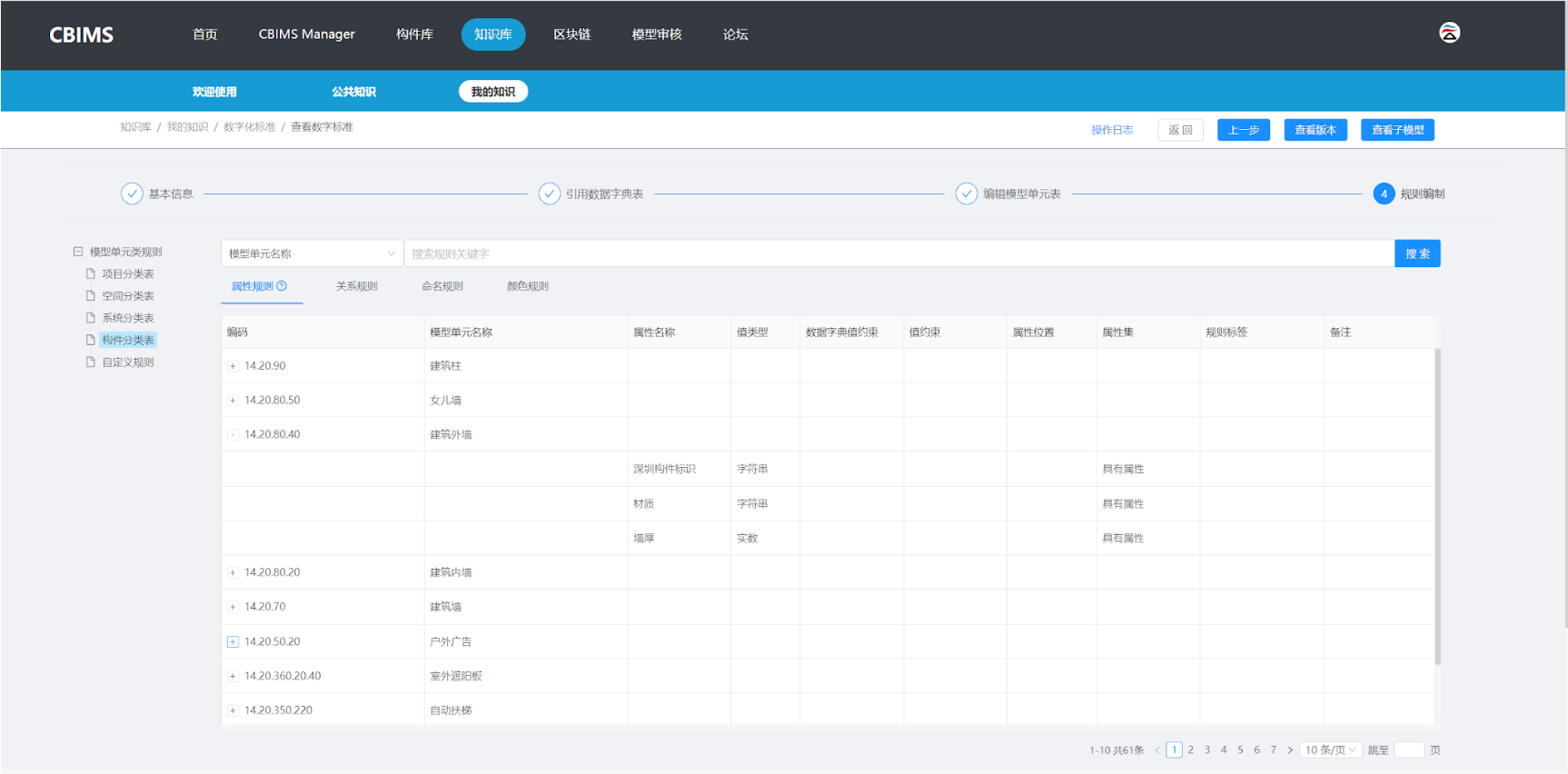Click the 上一步 button
The height and width of the screenshot is (774, 1568).
coord(1244,130)
